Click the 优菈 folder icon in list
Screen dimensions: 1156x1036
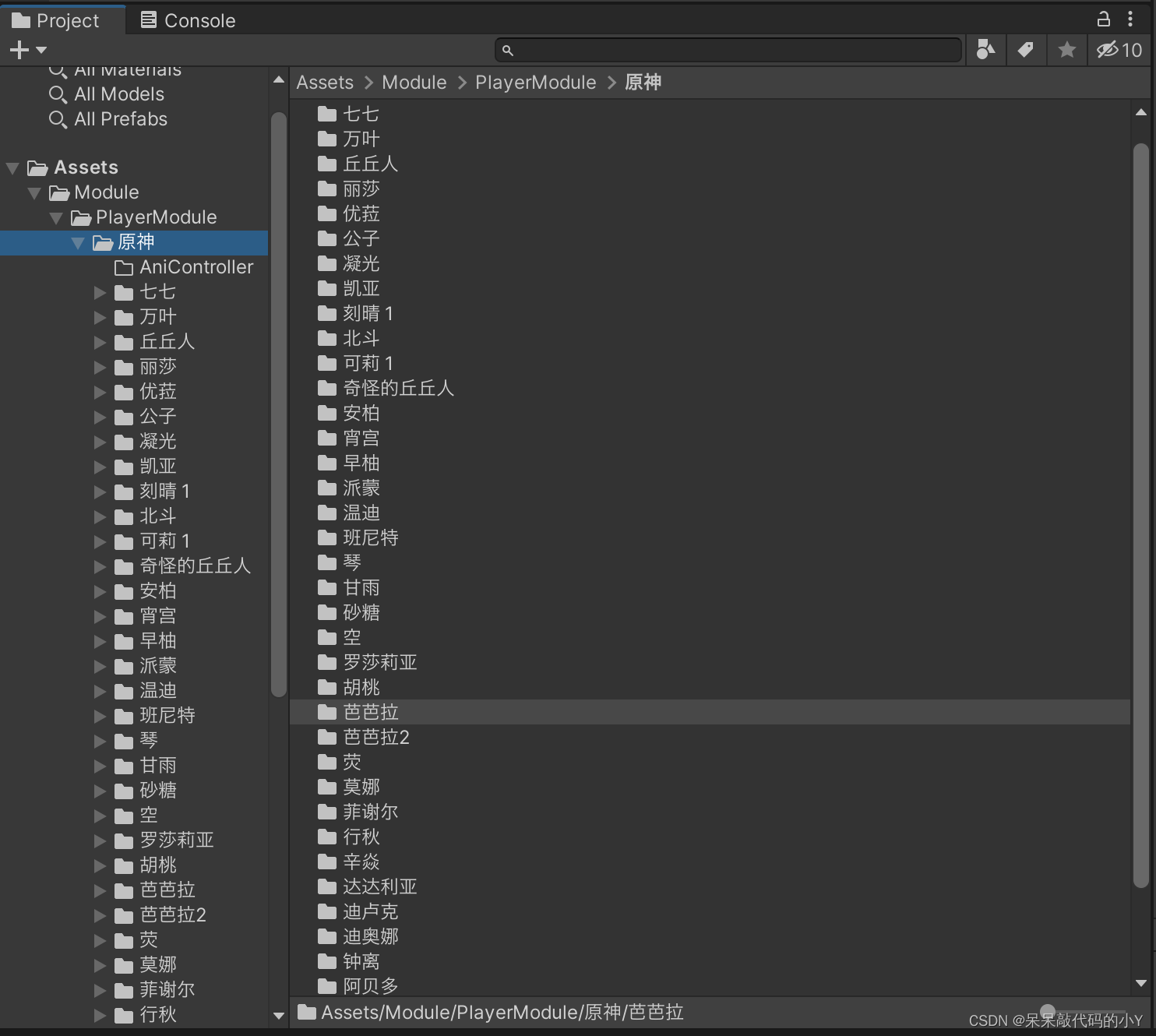click(x=327, y=214)
